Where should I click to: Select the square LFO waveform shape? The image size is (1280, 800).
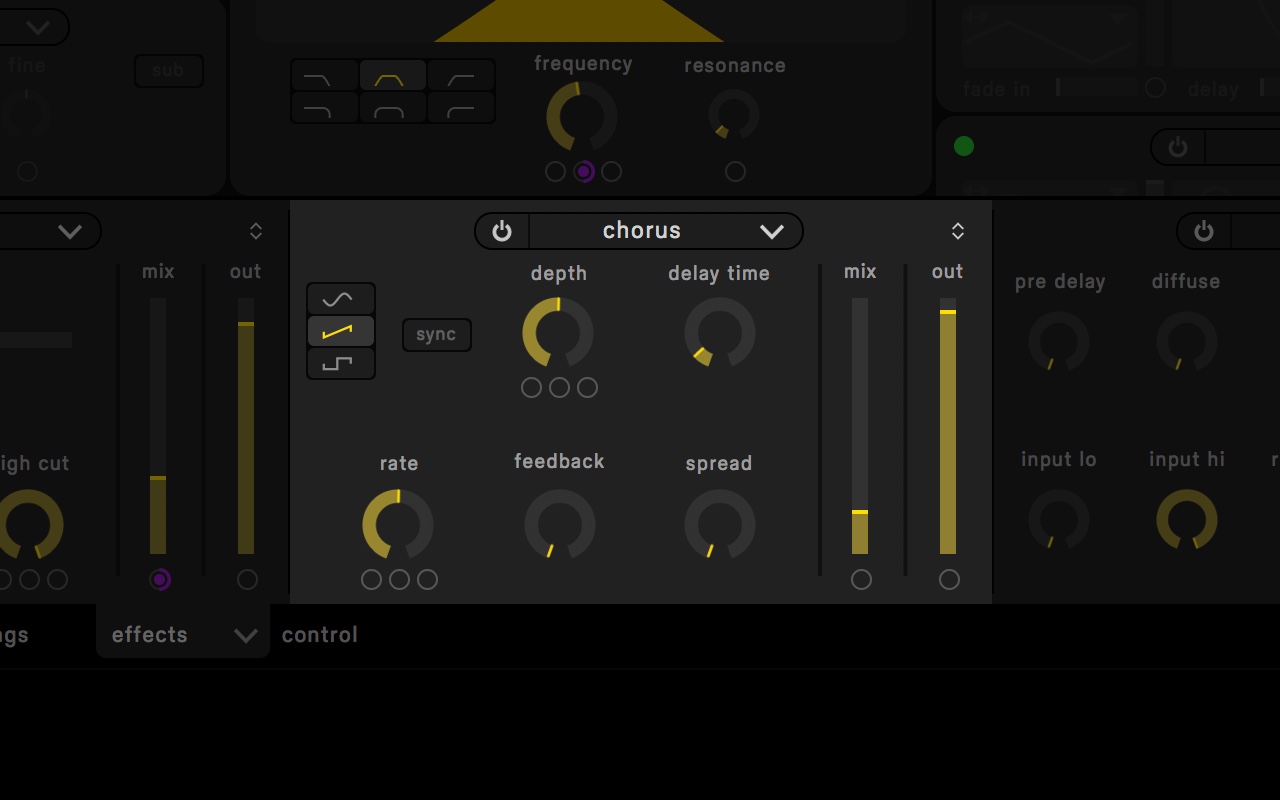click(x=341, y=363)
